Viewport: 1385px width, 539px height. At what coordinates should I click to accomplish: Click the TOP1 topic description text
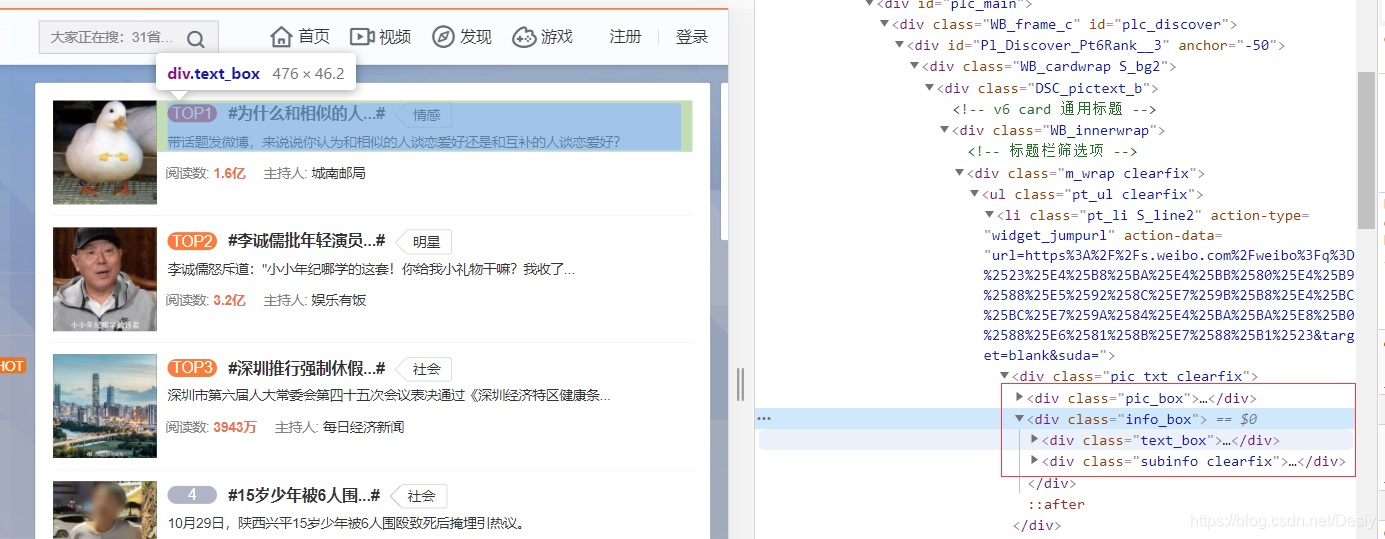point(394,142)
